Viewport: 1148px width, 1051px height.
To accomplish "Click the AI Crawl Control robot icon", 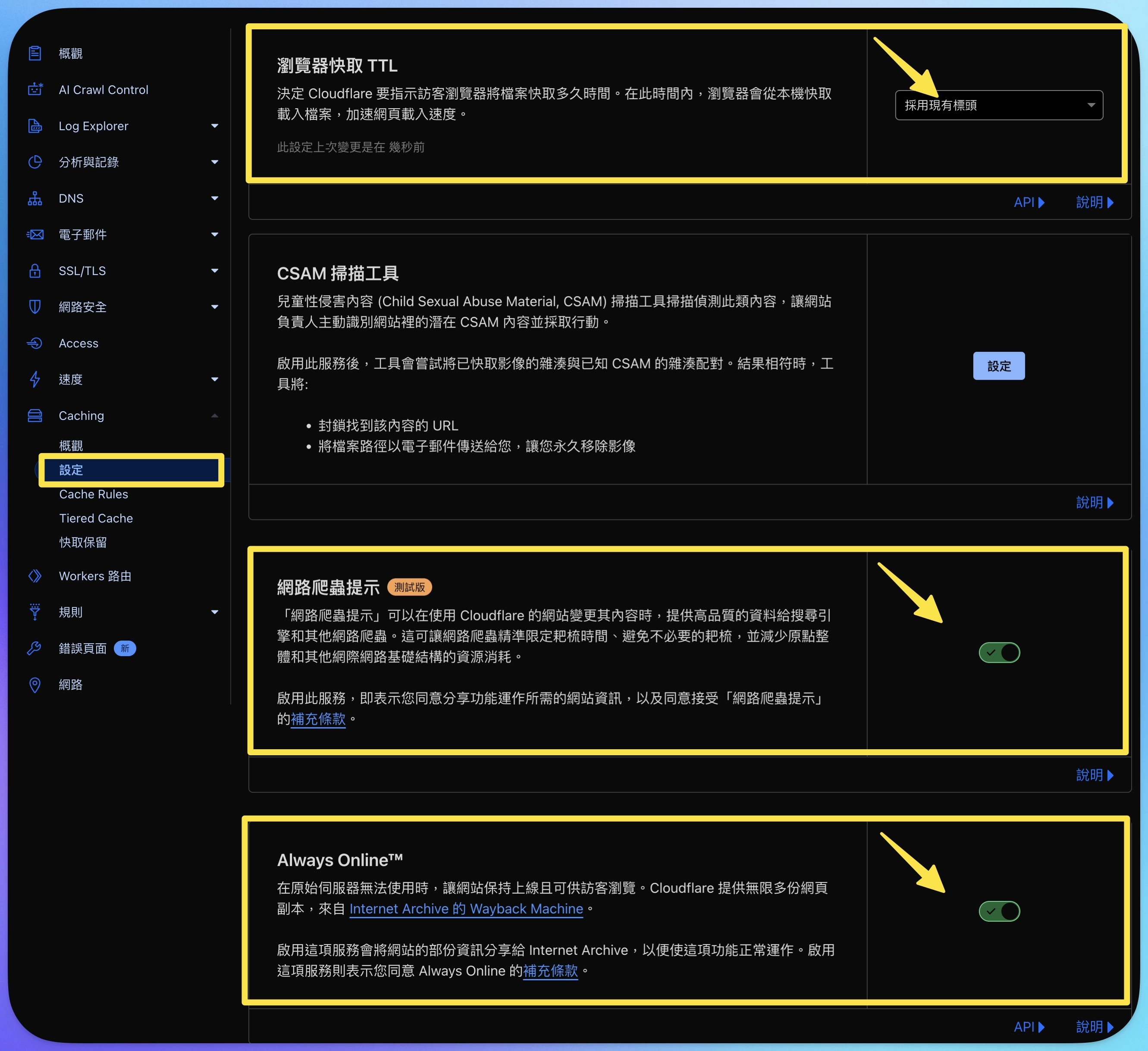I will pyautogui.click(x=35, y=89).
